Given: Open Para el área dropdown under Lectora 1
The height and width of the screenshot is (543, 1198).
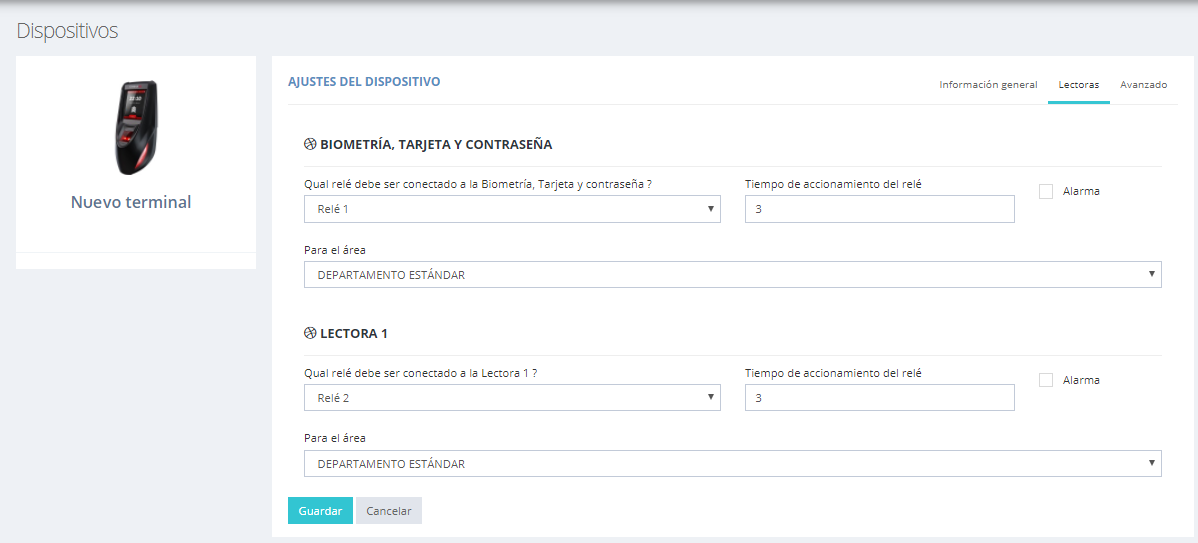Looking at the screenshot, I should tap(733, 464).
